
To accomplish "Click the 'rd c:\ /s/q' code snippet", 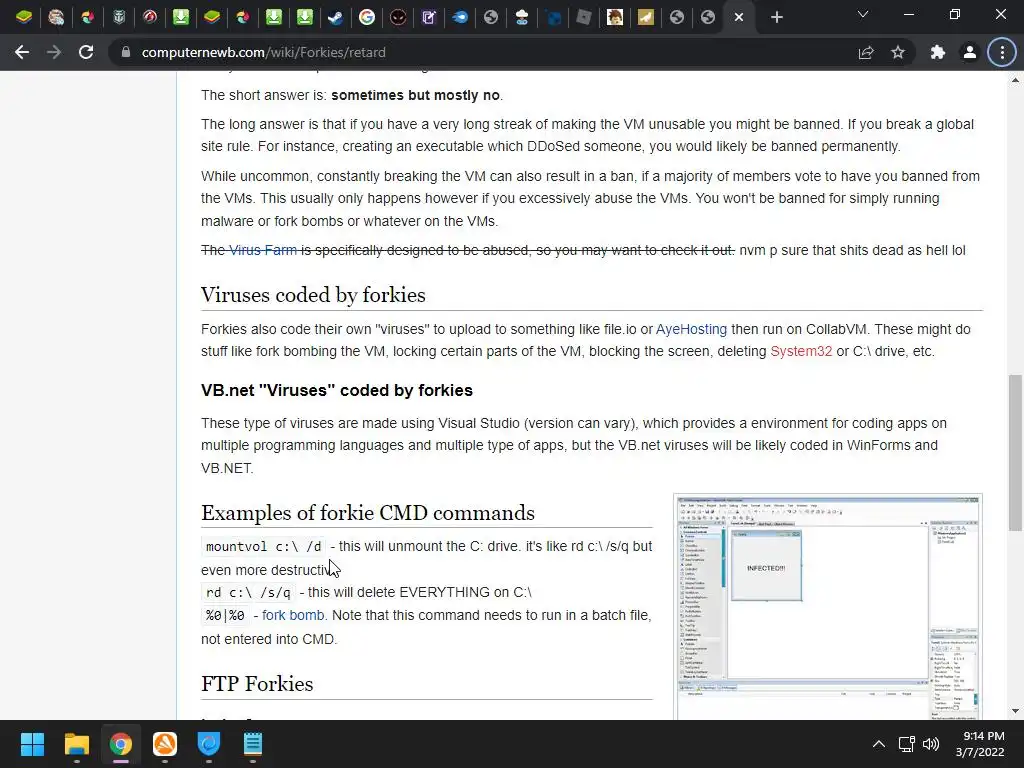I will coord(248,592).
